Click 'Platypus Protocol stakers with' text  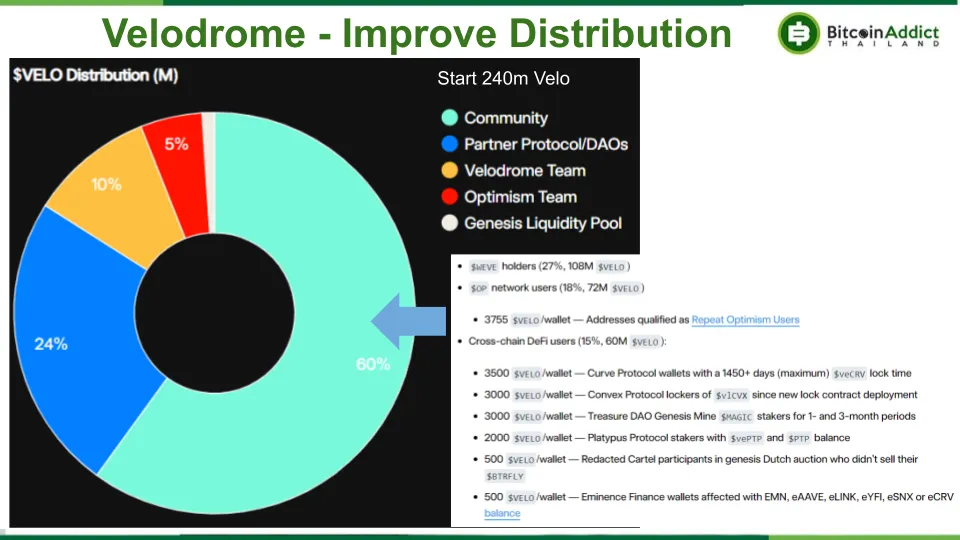point(656,438)
